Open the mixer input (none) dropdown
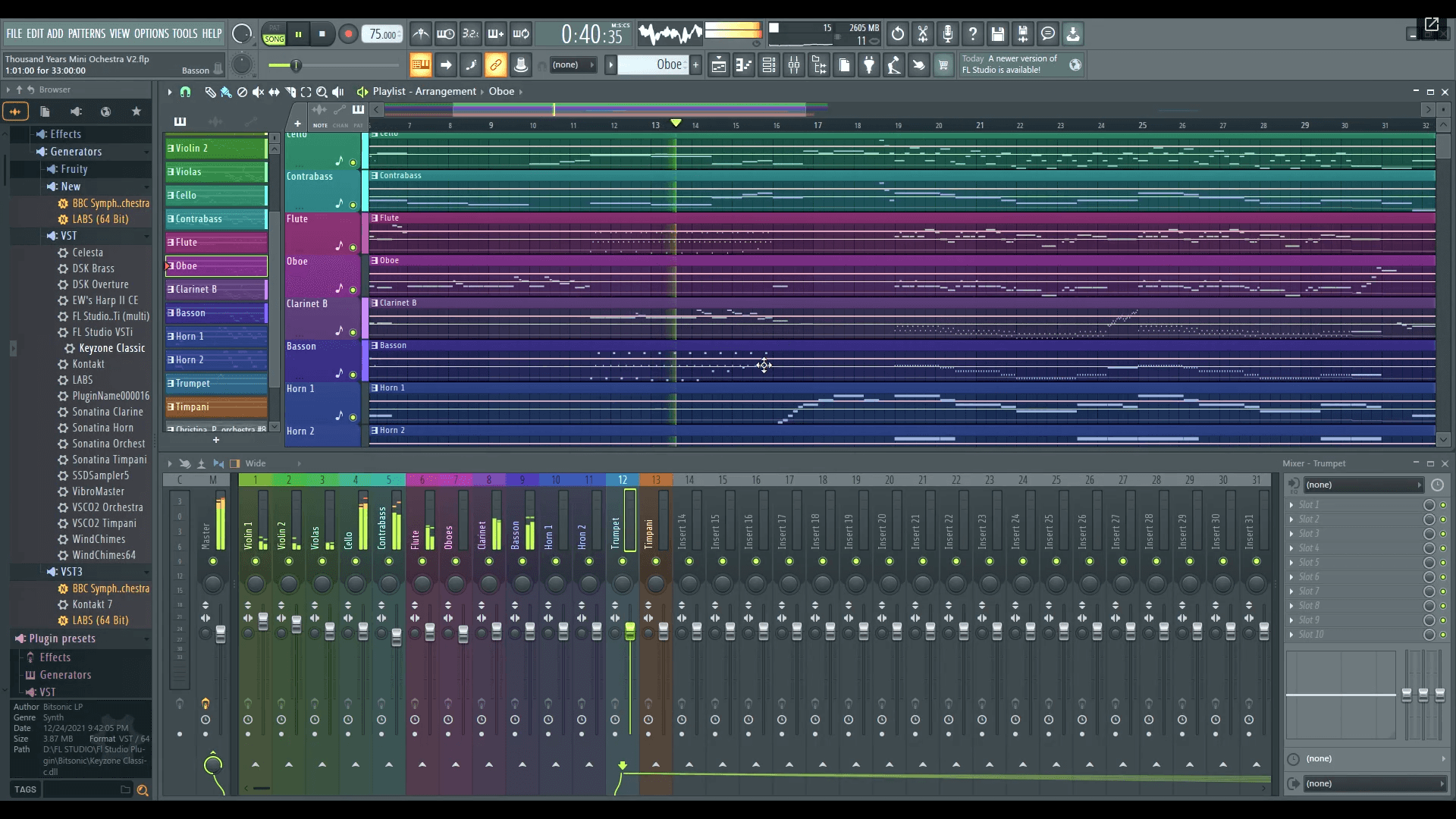Image resolution: width=1456 pixels, height=819 pixels. click(x=1363, y=485)
